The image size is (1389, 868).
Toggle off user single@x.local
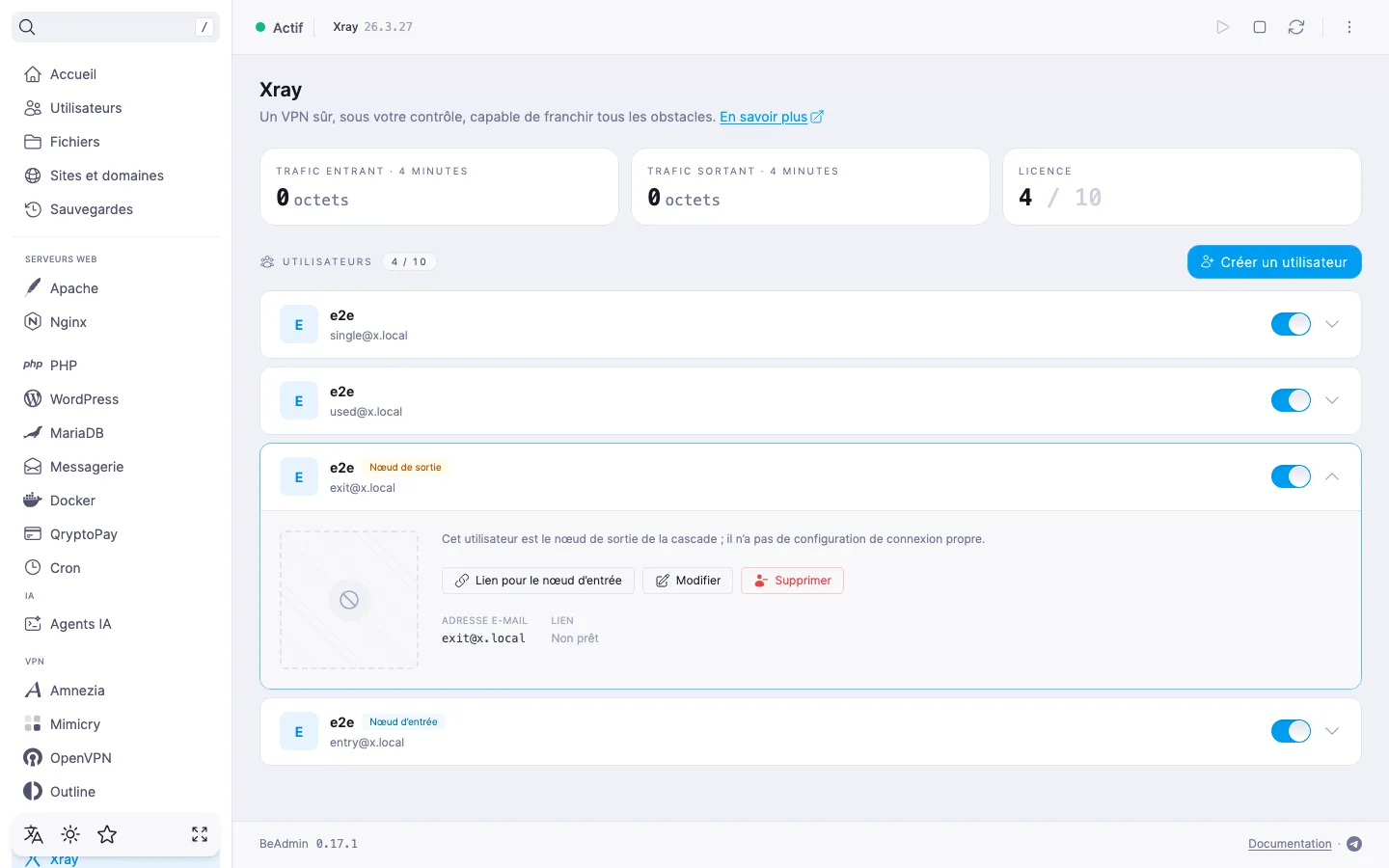pyautogui.click(x=1291, y=324)
